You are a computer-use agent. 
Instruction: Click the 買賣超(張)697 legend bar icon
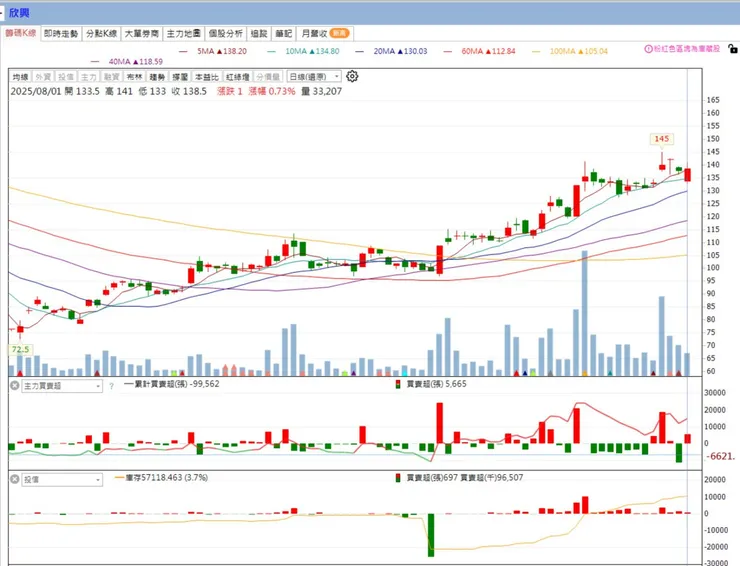(398, 477)
